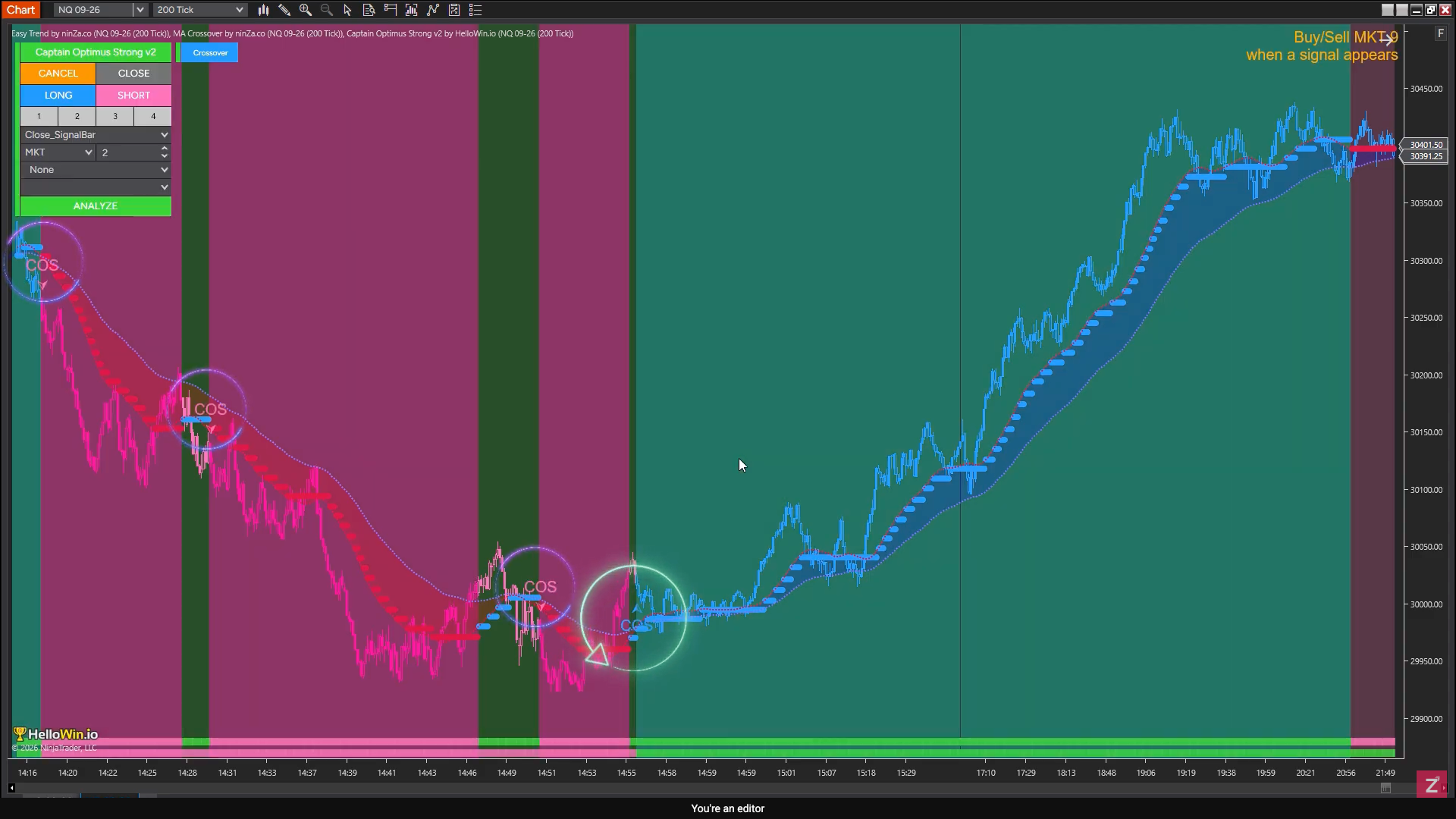1456x819 pixels.
Task: Click the arrow icon near Buy/Sell MKT text
Action: (x=1387, y=39)
